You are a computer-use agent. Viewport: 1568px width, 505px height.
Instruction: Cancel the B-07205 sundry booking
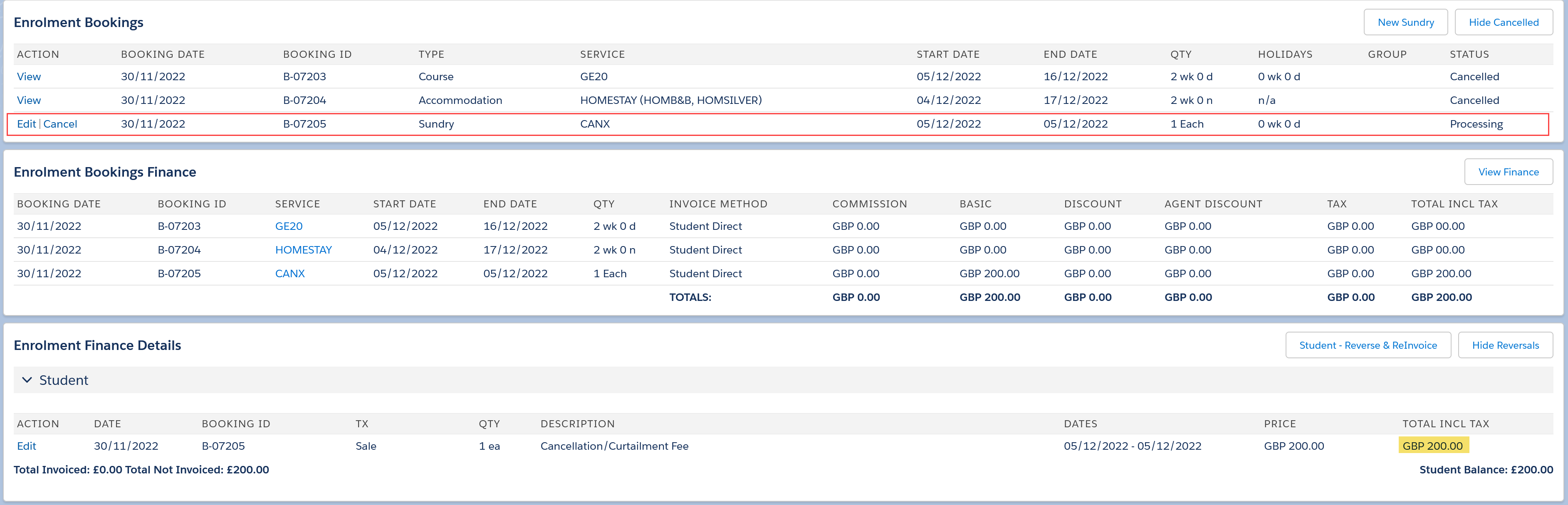coord(60,124)
